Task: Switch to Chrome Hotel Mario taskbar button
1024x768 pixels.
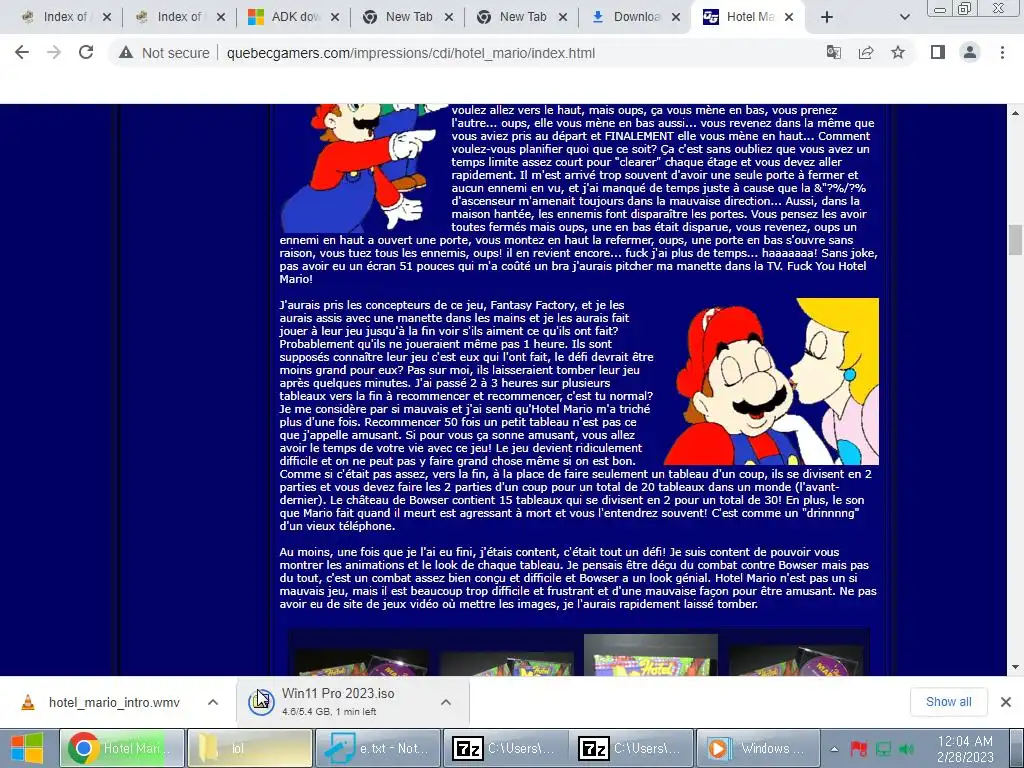Action: pos(122,748)
